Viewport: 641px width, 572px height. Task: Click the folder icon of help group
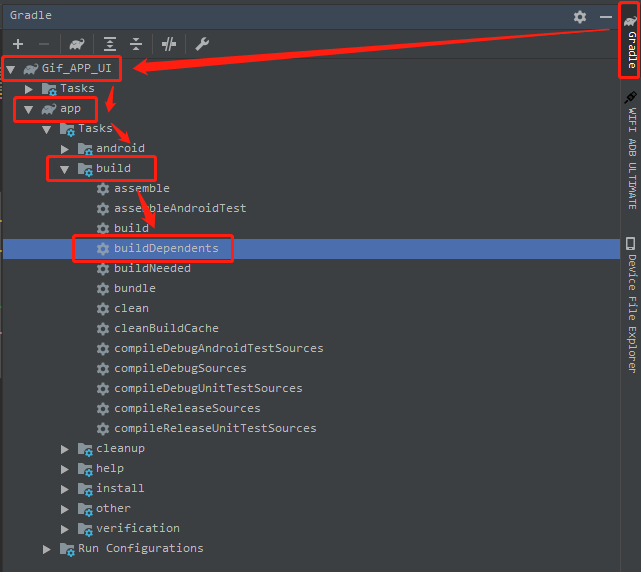coord(85,469)
